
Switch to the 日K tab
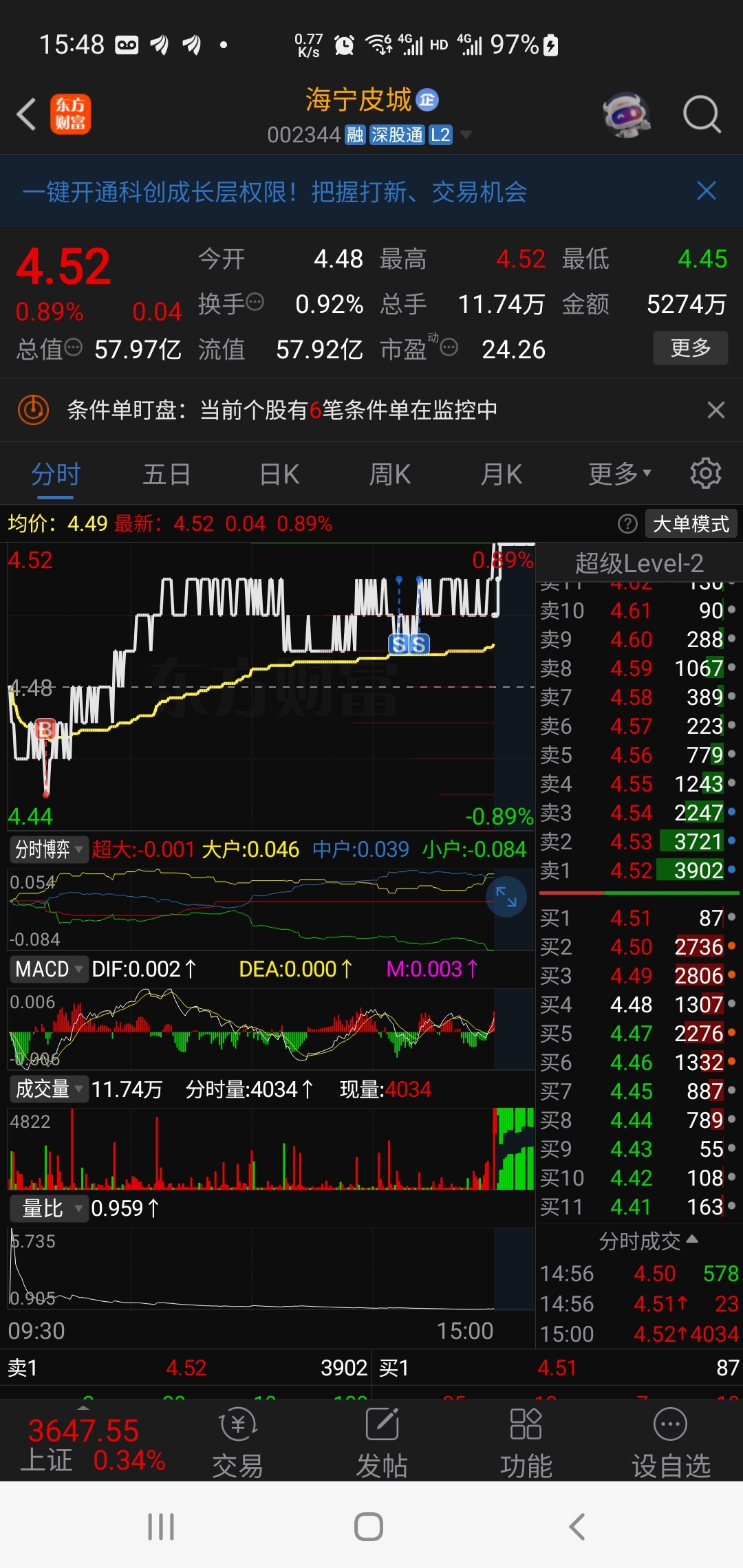point(279,475)
